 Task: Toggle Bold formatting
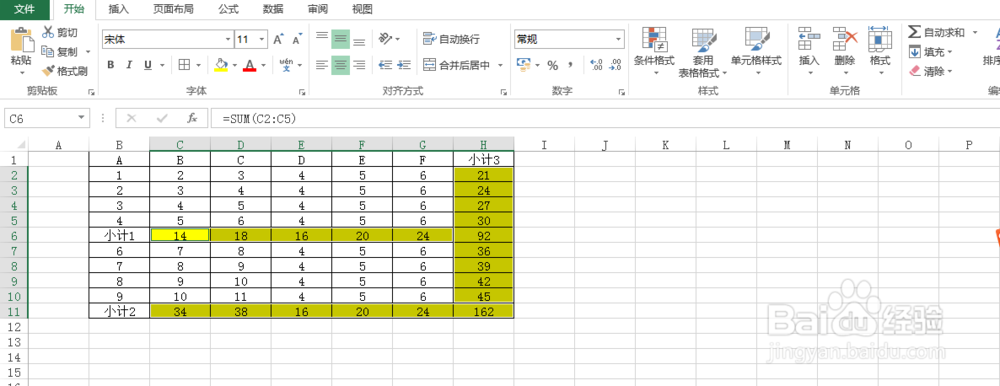(110, 64)
